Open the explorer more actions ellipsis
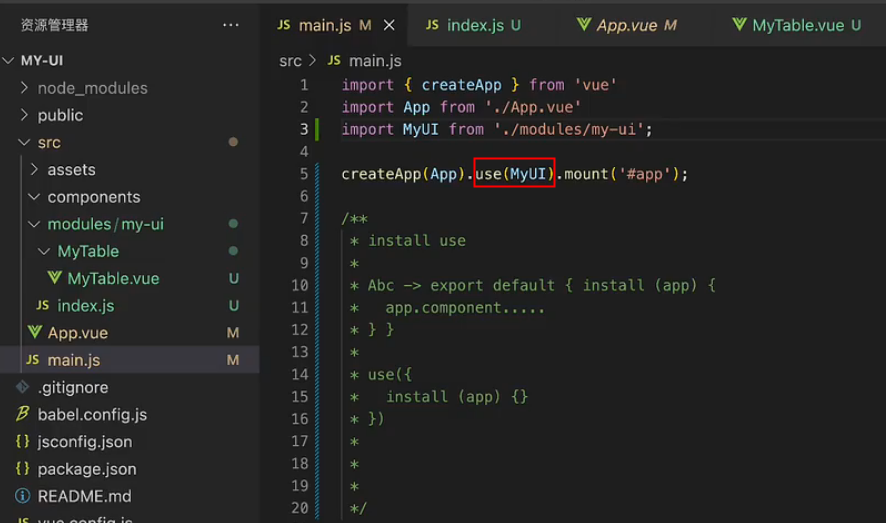The image size is (886, 523). 231,25
